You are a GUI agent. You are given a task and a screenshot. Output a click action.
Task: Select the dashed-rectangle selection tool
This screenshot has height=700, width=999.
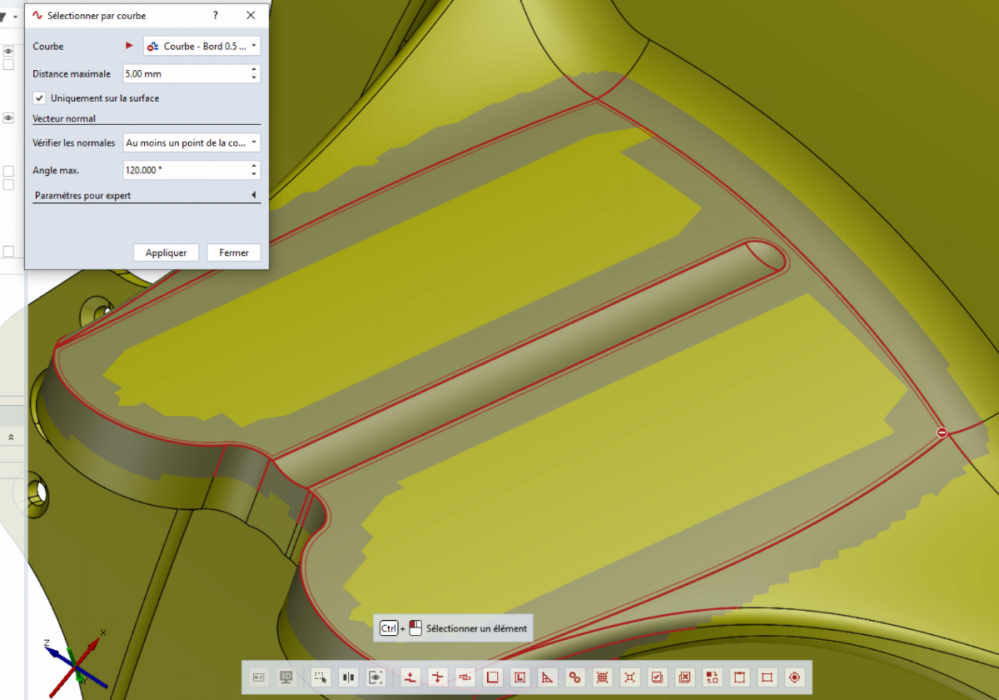[320, 677]
